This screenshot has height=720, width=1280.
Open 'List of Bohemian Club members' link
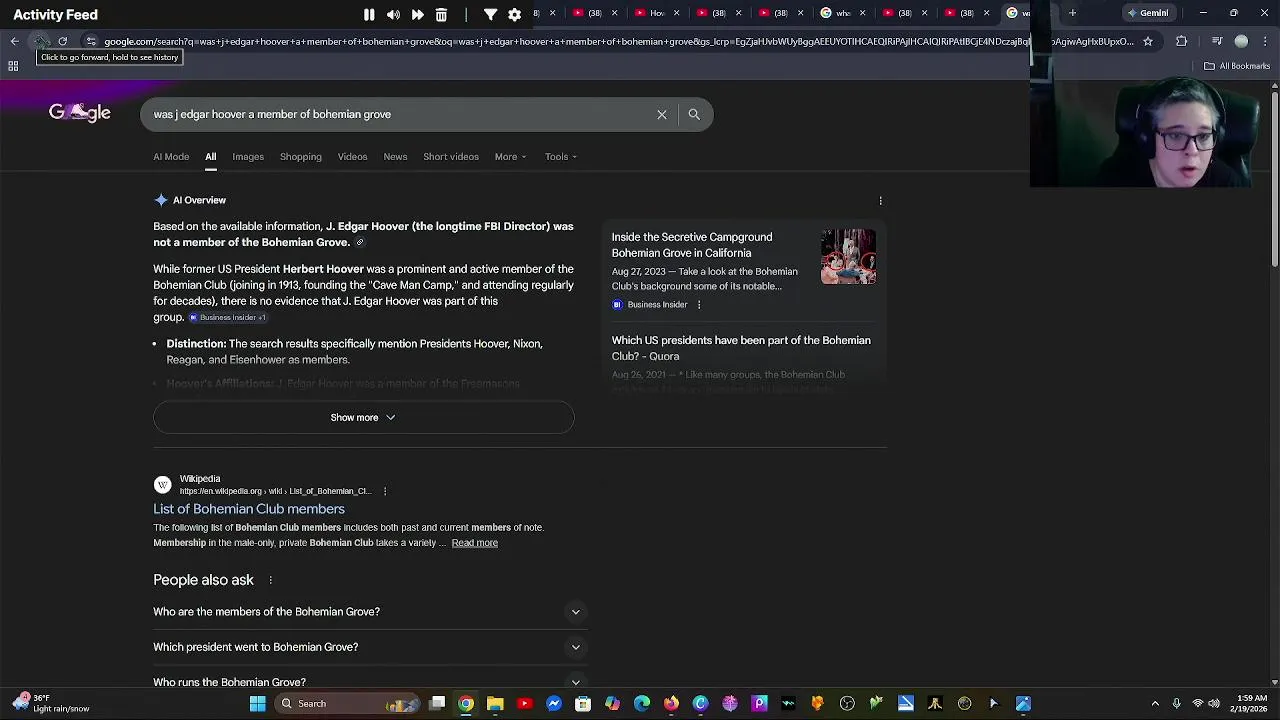(249, 509)
